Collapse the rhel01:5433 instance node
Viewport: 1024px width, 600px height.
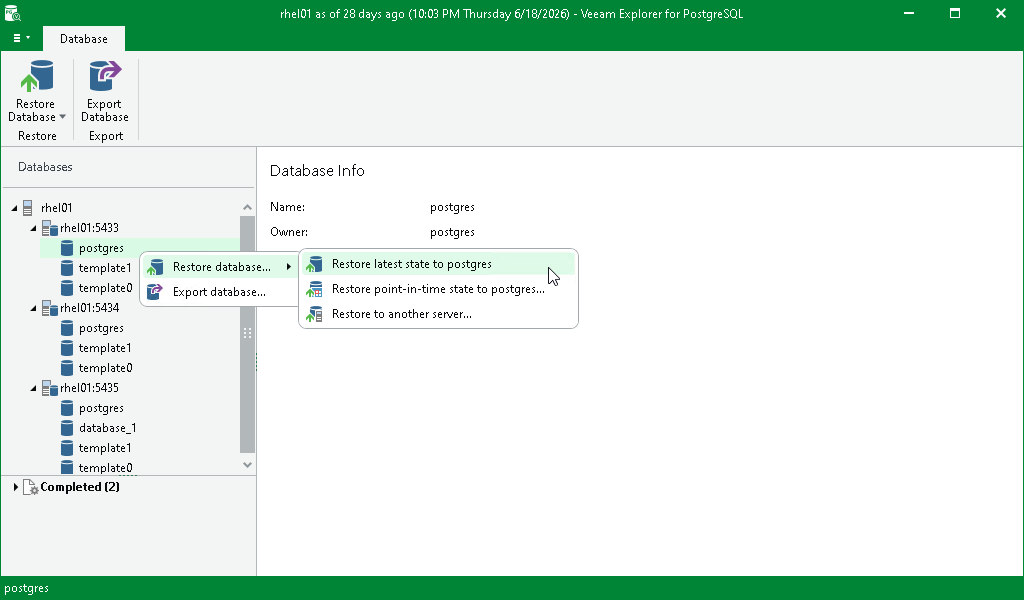click(x=33, y=229)
